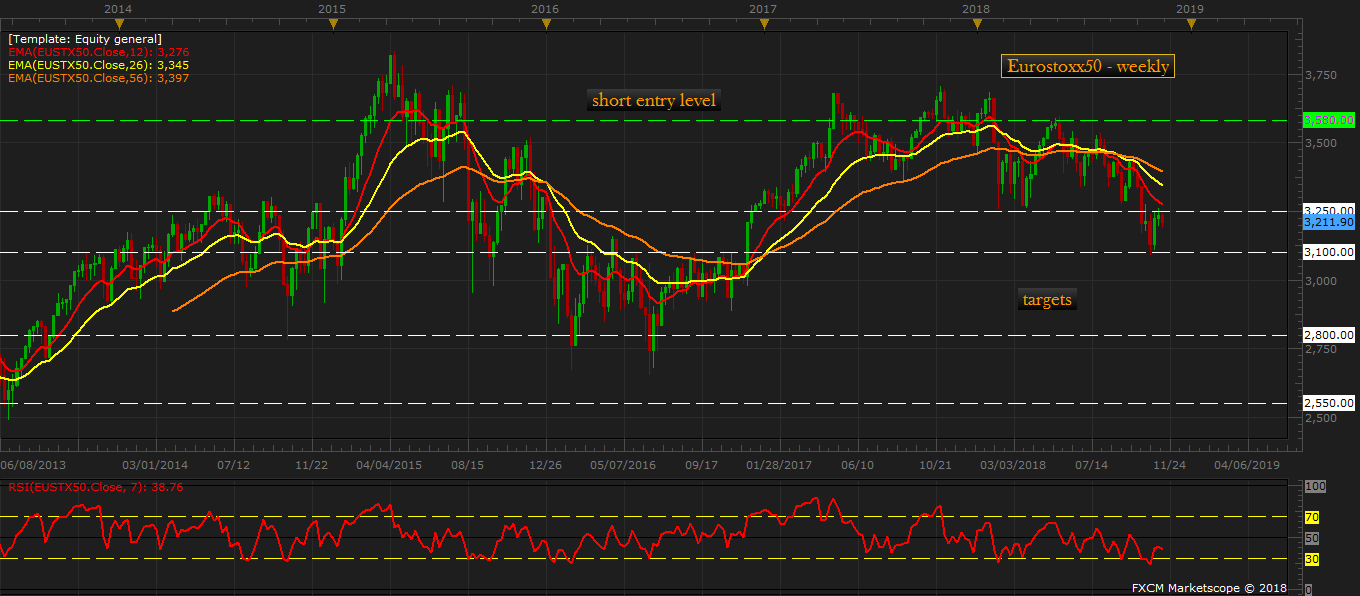Click the yellow RSI 70 level tag
The height and width of the screenshot is (596, 1360).
1312,517
